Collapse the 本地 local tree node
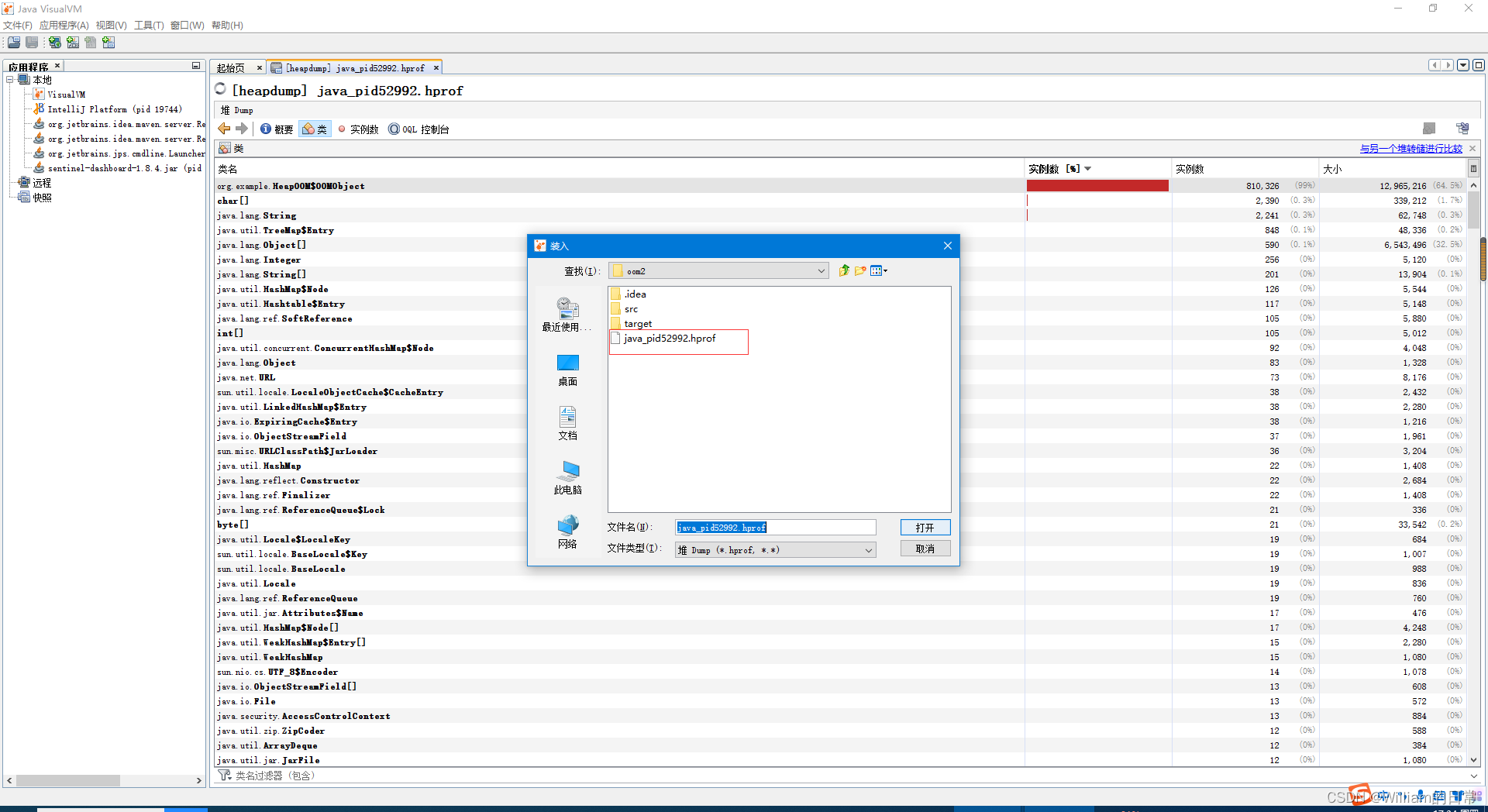1488x812 pixels. [x=10, y=80]
